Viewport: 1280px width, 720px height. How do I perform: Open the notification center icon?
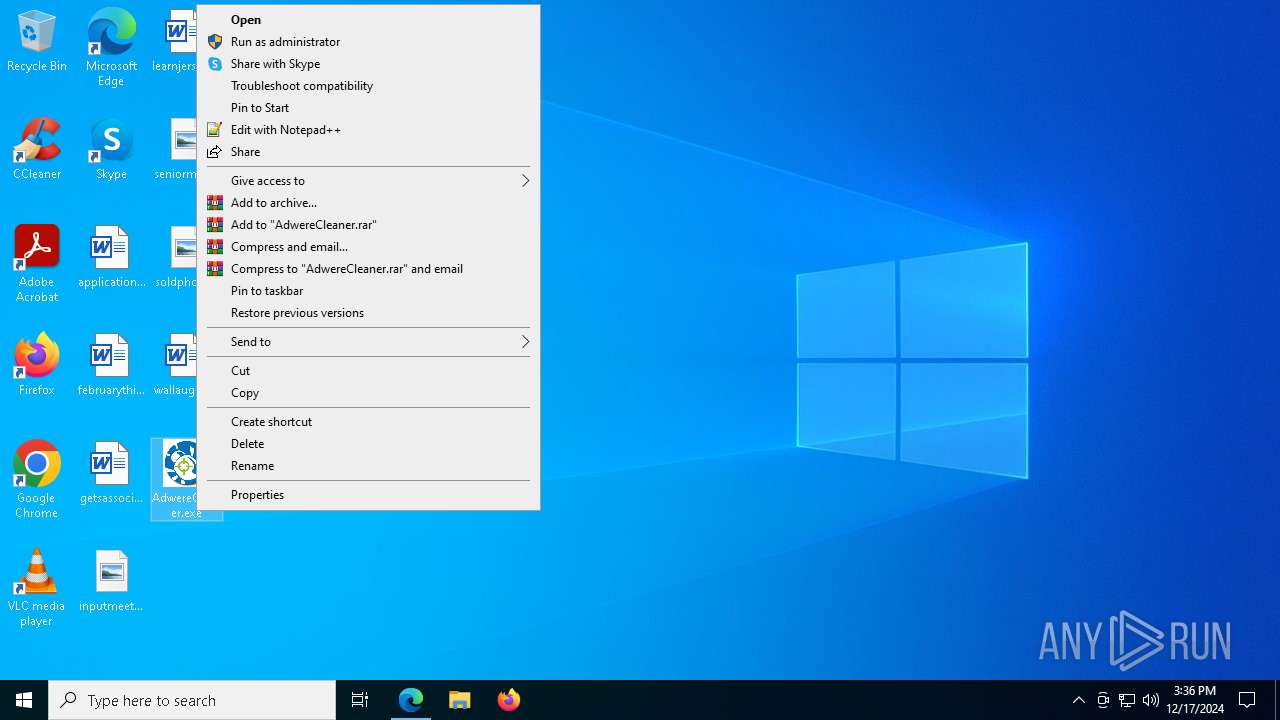point(1247,700)
